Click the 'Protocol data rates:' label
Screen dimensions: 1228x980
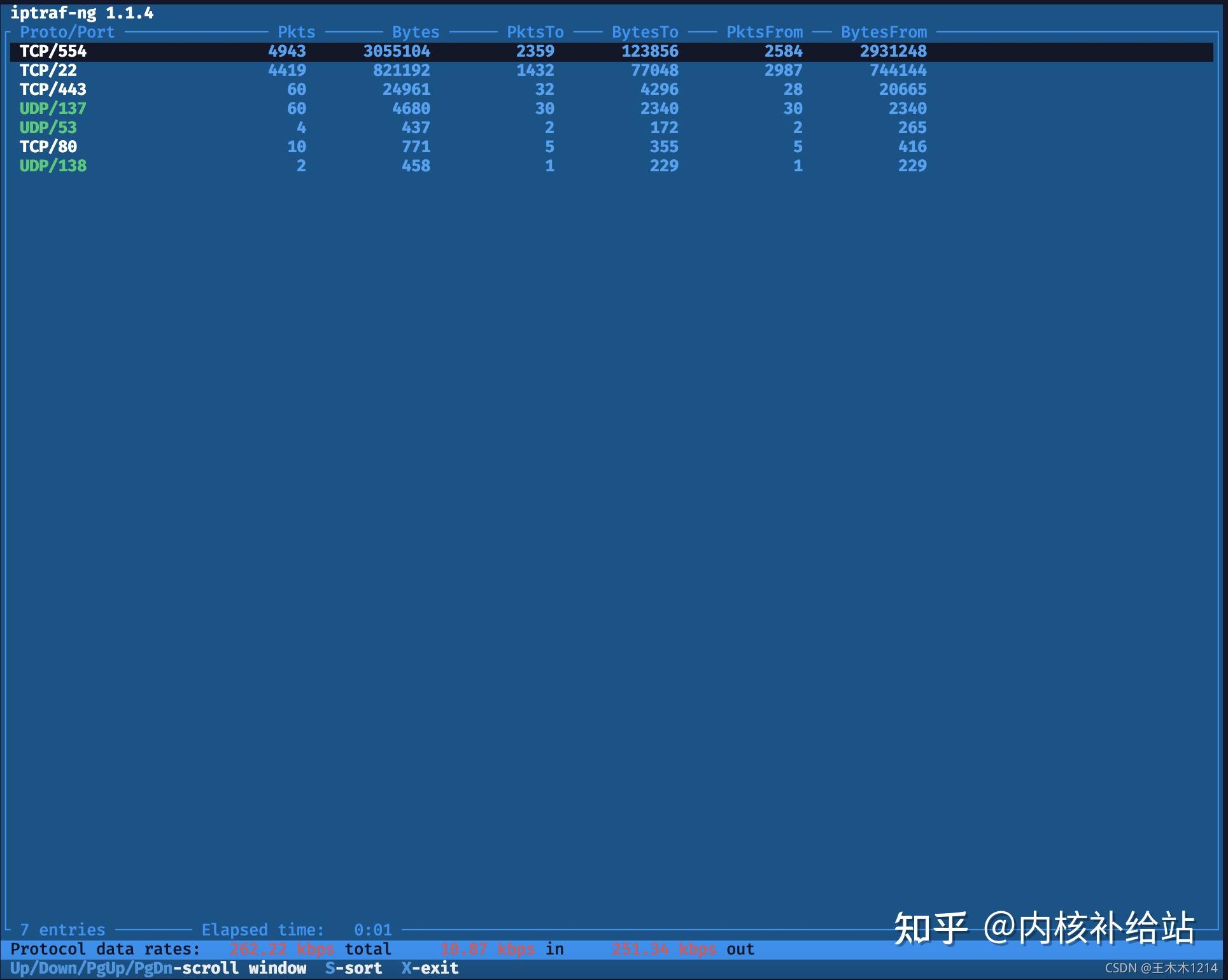(x=106, y=949)
